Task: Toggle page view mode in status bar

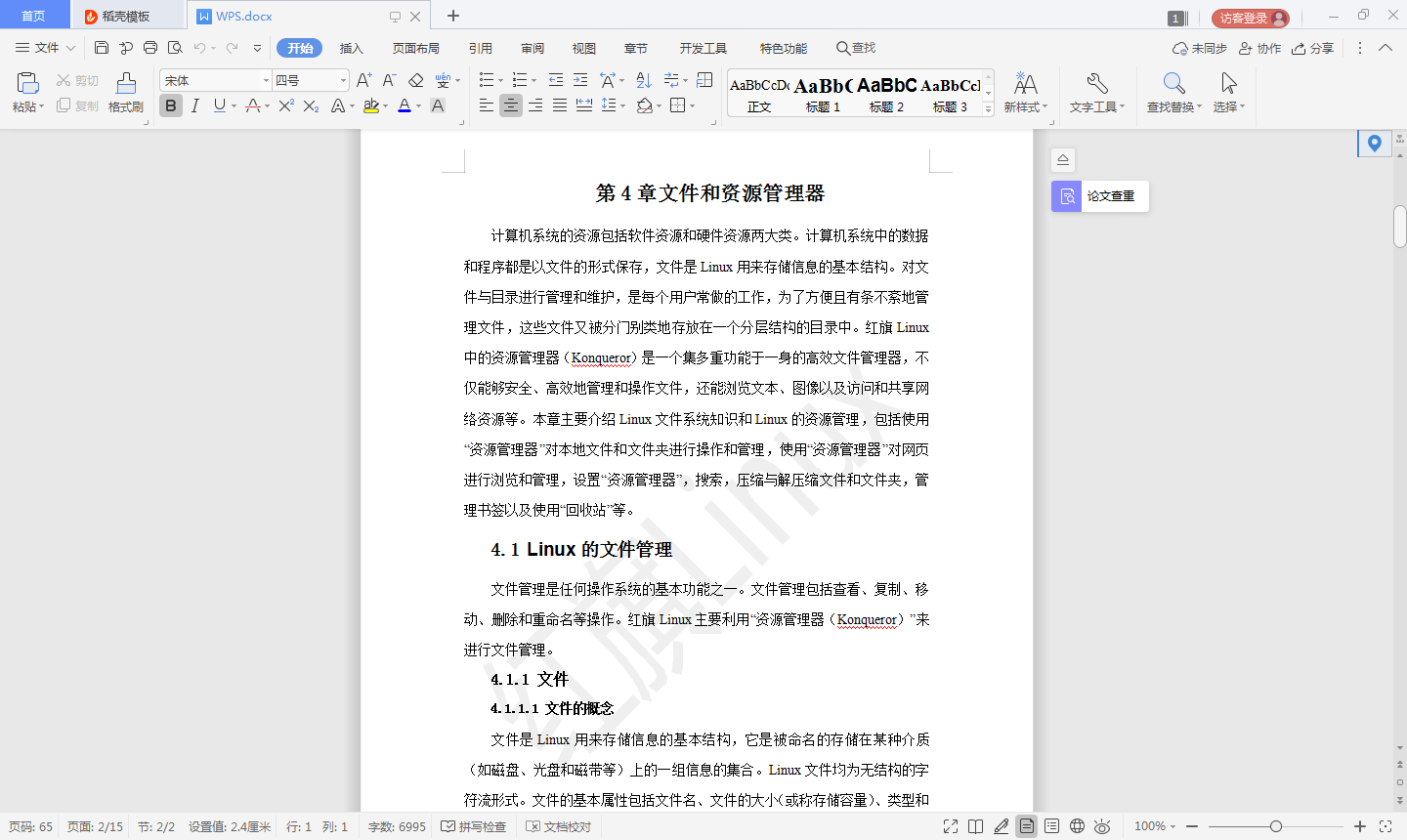Action: 1026,826
